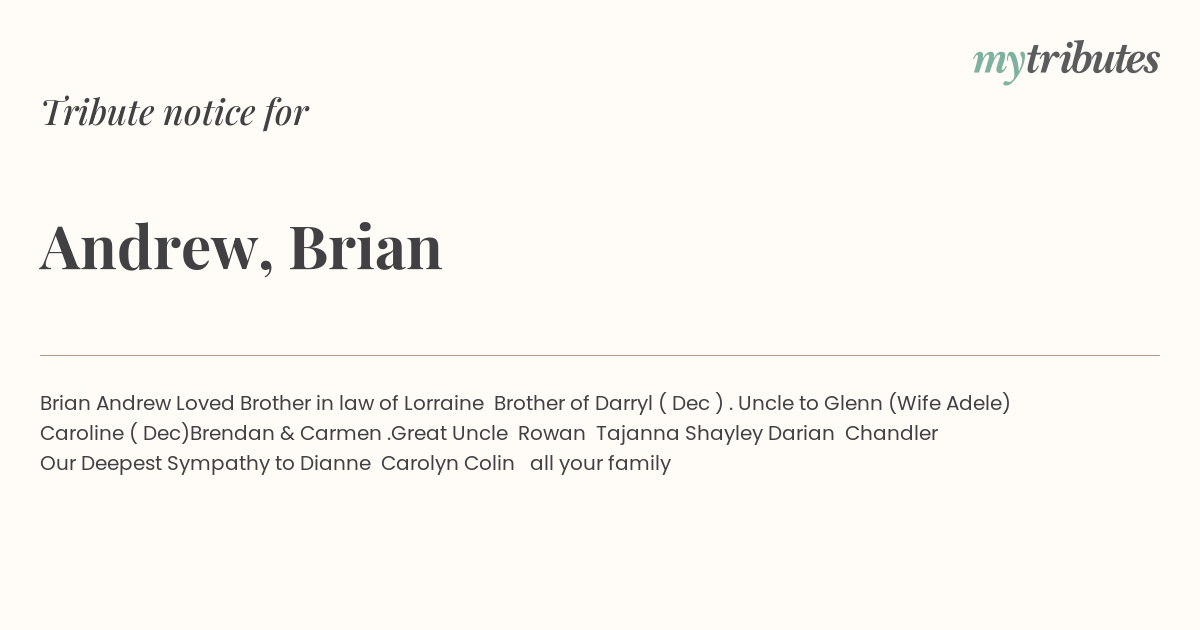Select the 'Tribute notice for' heading

pyautogui.click(x=175, y=112)
